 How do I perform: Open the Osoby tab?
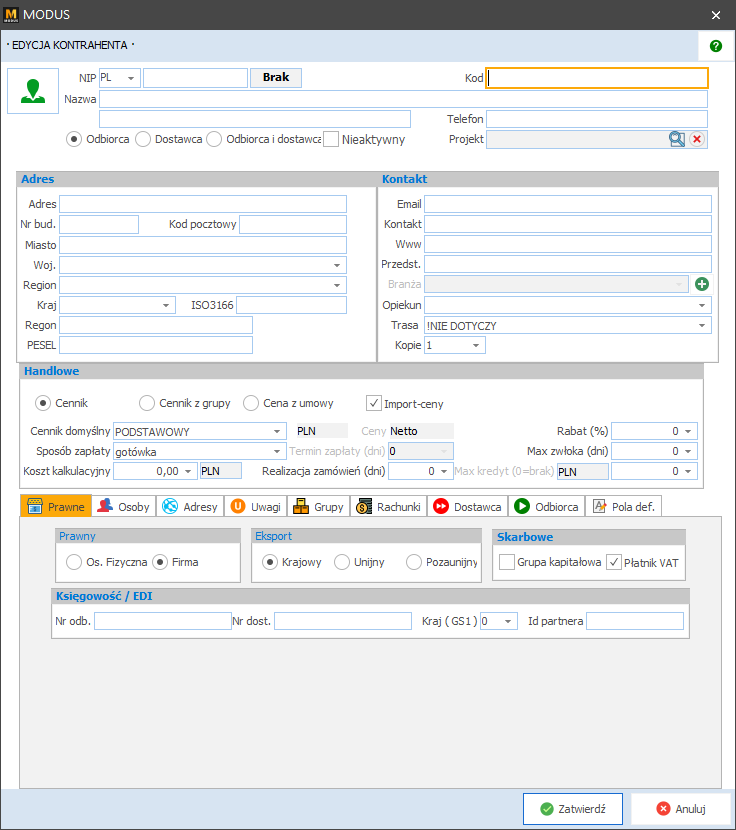tap(124, 507)
